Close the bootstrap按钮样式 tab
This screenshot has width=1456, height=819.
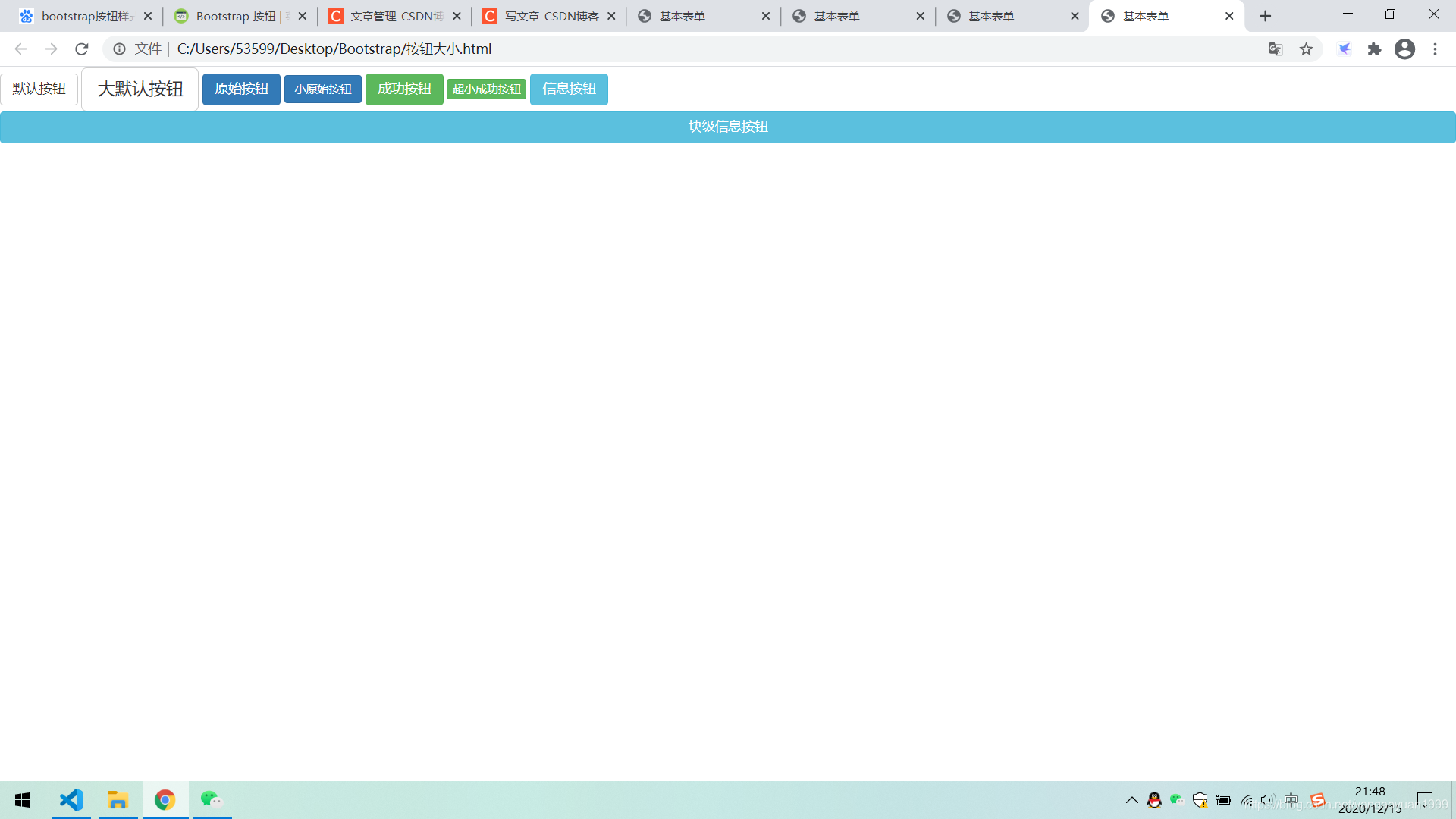[x=148, y=16]
